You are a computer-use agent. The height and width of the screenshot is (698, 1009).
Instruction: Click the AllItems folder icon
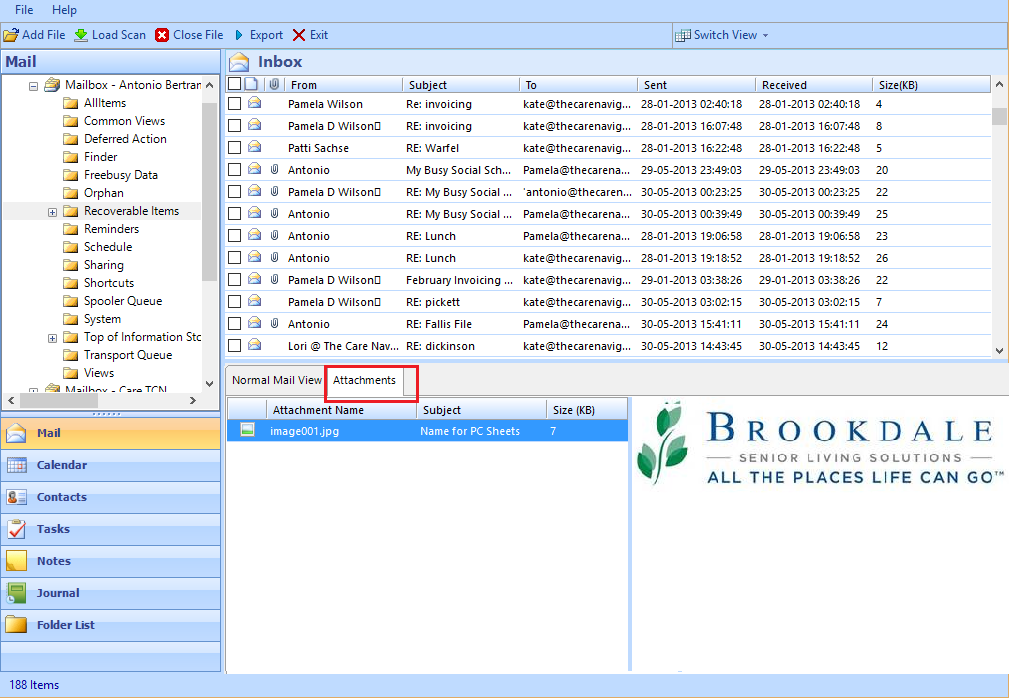tap(71, 103)
